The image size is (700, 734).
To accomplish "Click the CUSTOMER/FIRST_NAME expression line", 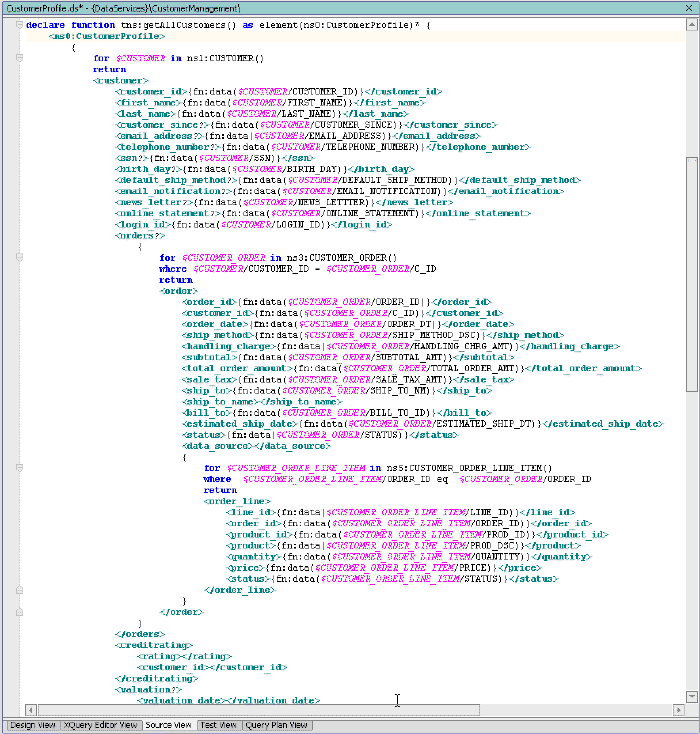I will pyautogui.click(x=270, y=103).
